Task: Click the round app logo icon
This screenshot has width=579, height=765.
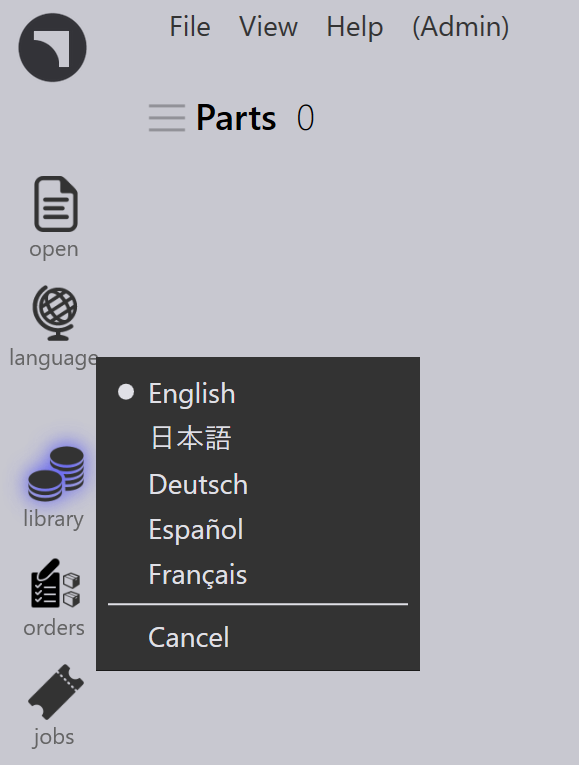Action: [x=53, y=47]
